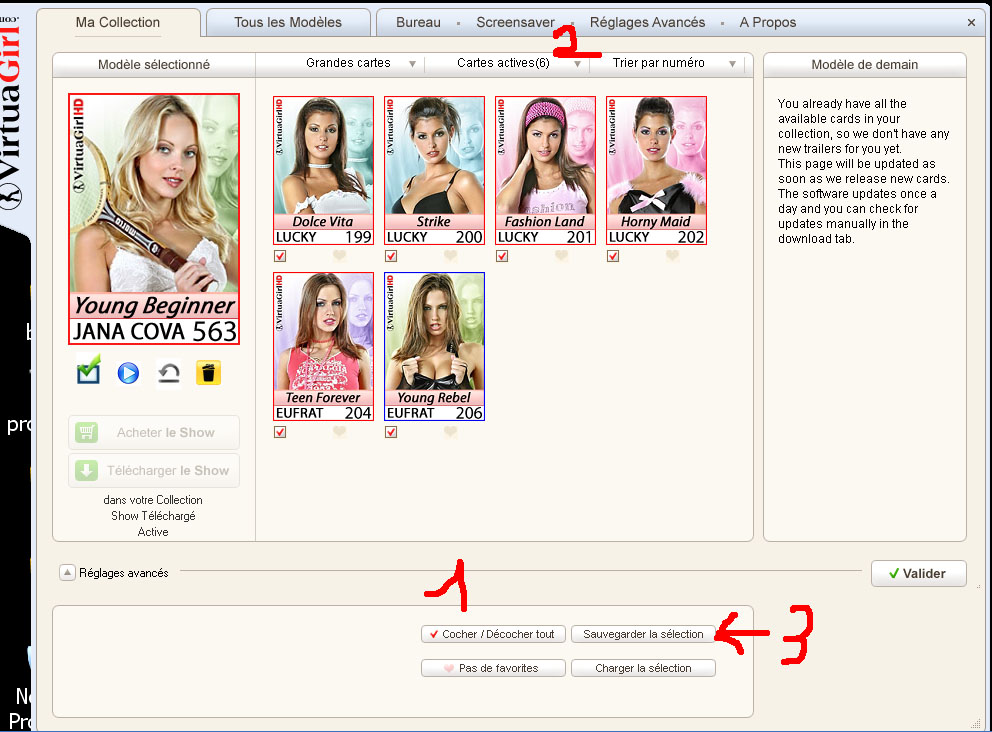
Task: Open the Cartes actives(6) filter dropdown
Action: pyautogui.click(x=519, y=63)
